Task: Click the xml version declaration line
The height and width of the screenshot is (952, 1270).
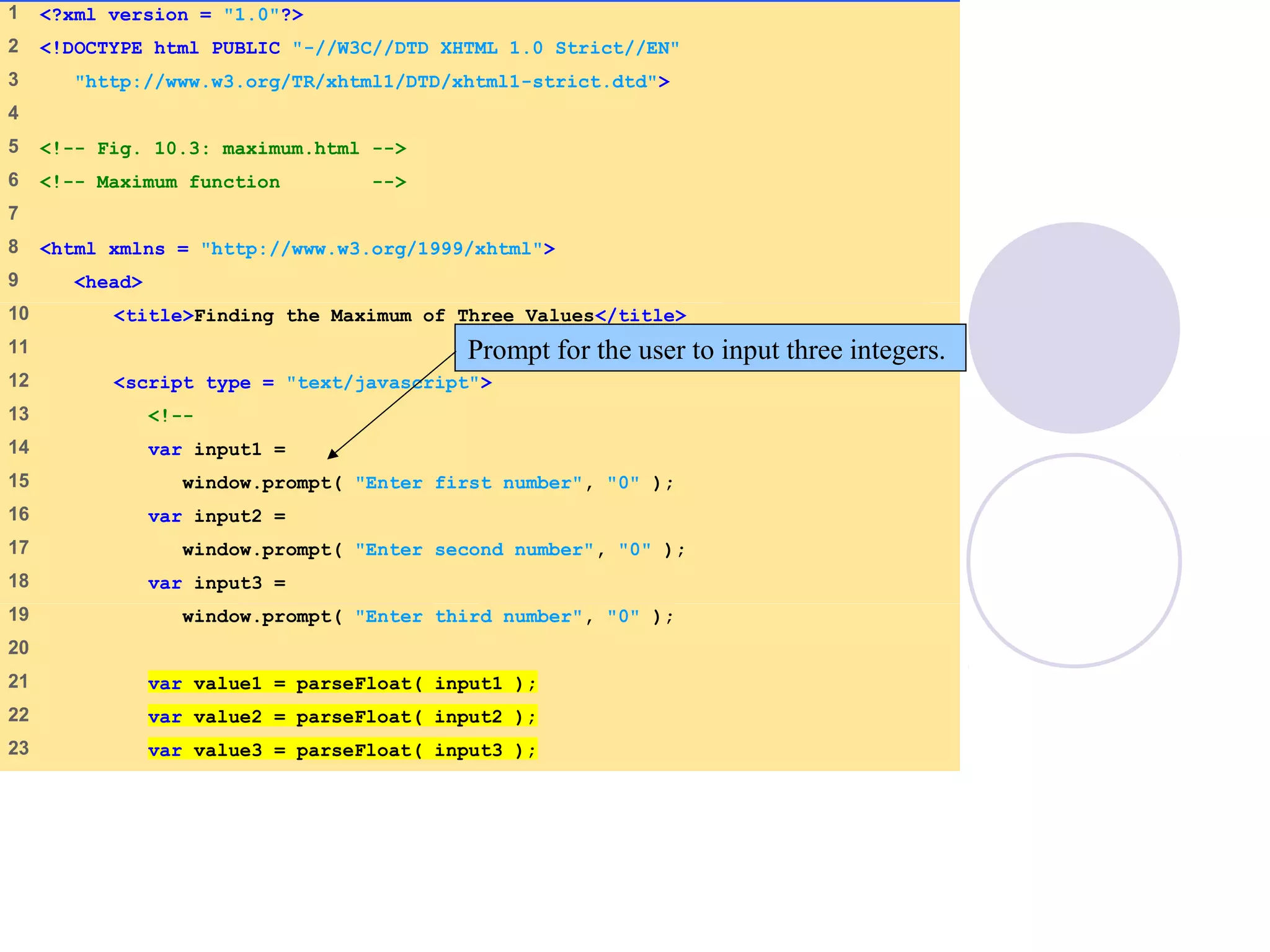Action: tap(171, 15)
